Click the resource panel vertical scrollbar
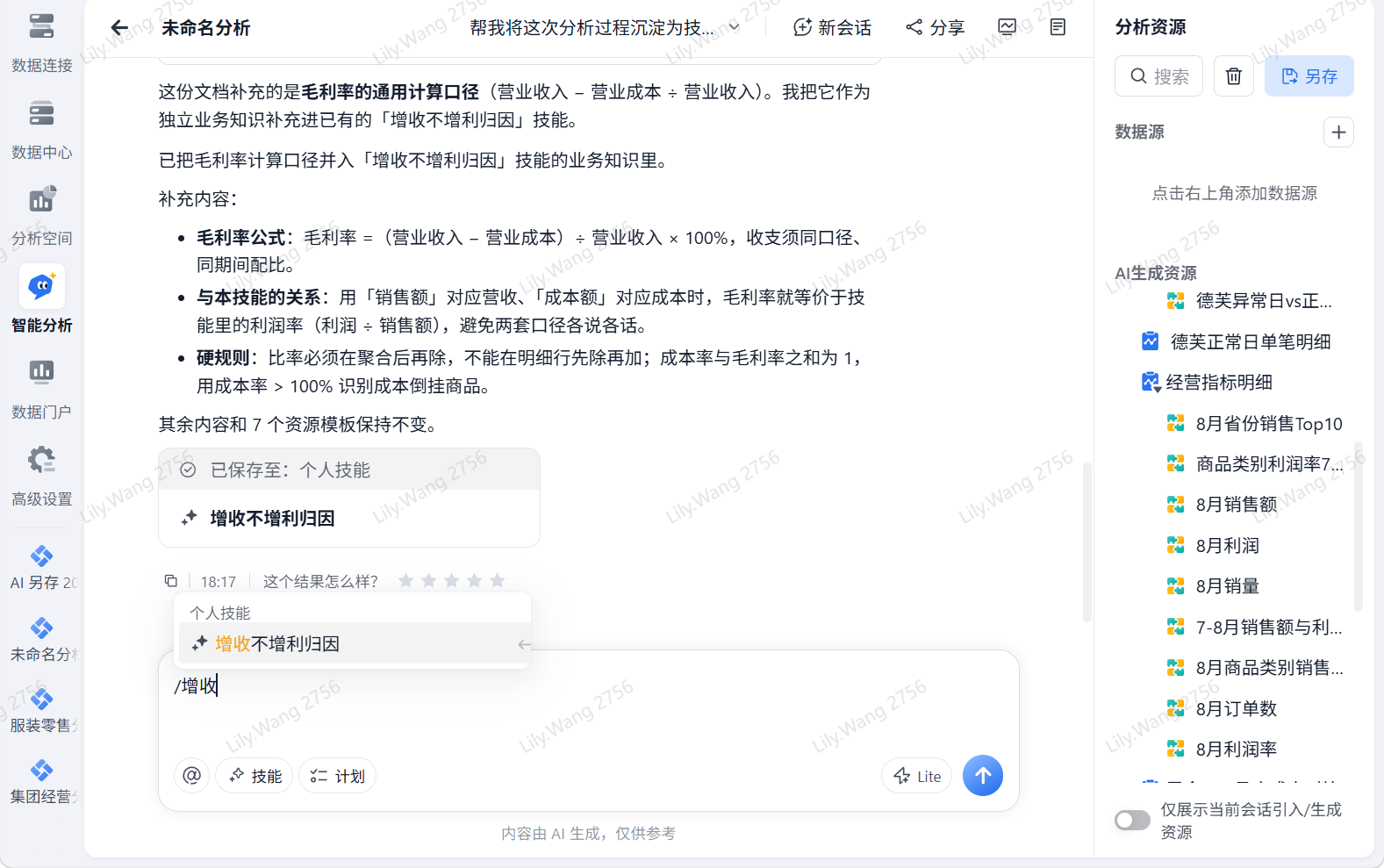The width and height of the screenshot is (1384, 868). point(1359,527)
